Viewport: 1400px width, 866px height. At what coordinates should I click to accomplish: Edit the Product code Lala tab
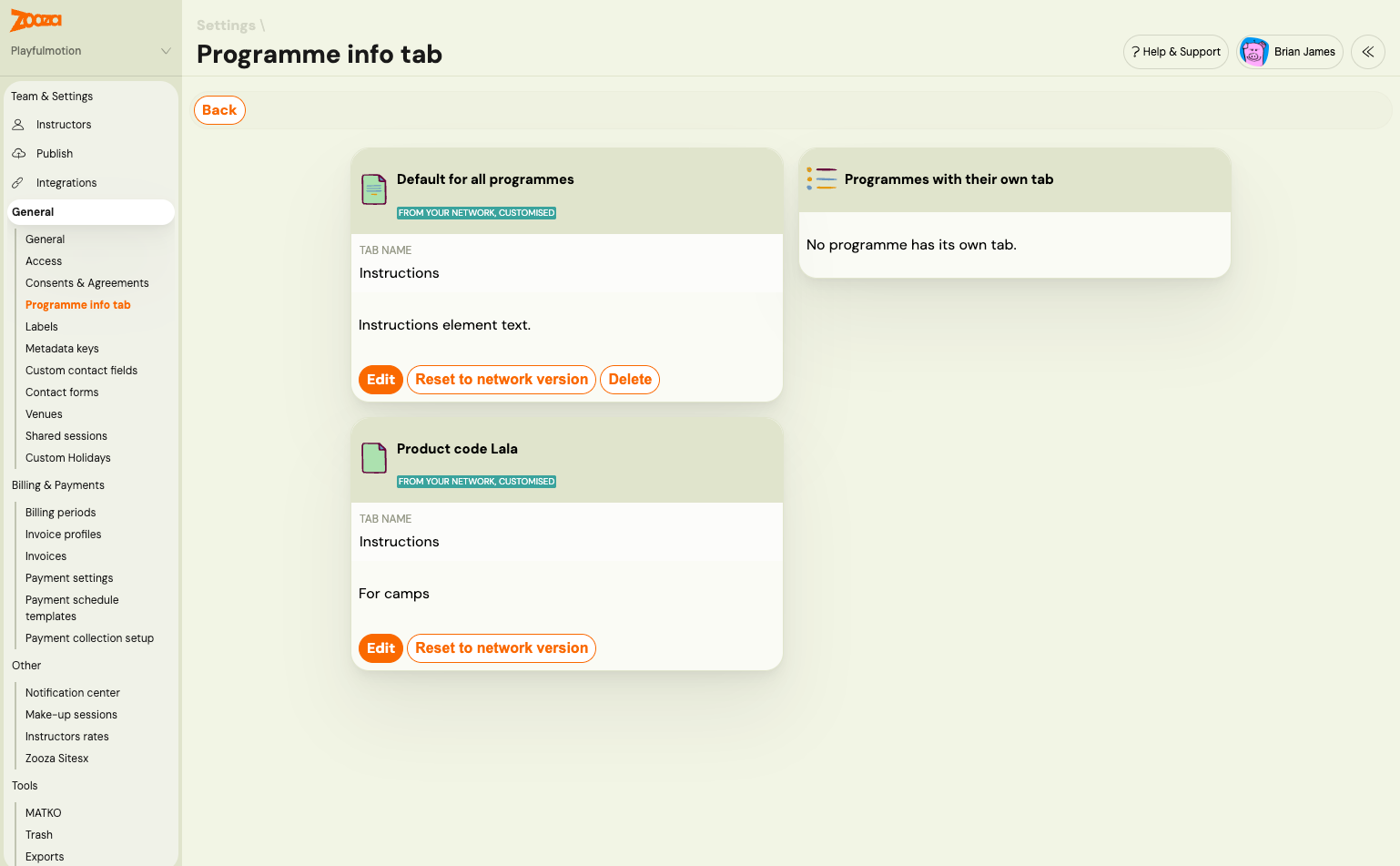point(380,648)
